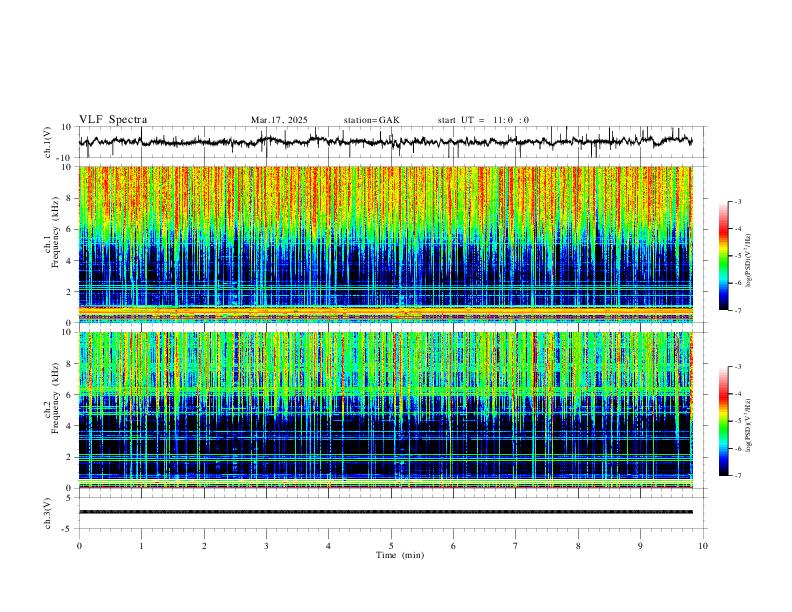Click '4' kHz tick on ch.2 spectrogram axis
This screenshot has width=792, height=612.
[x=70, y=426]
